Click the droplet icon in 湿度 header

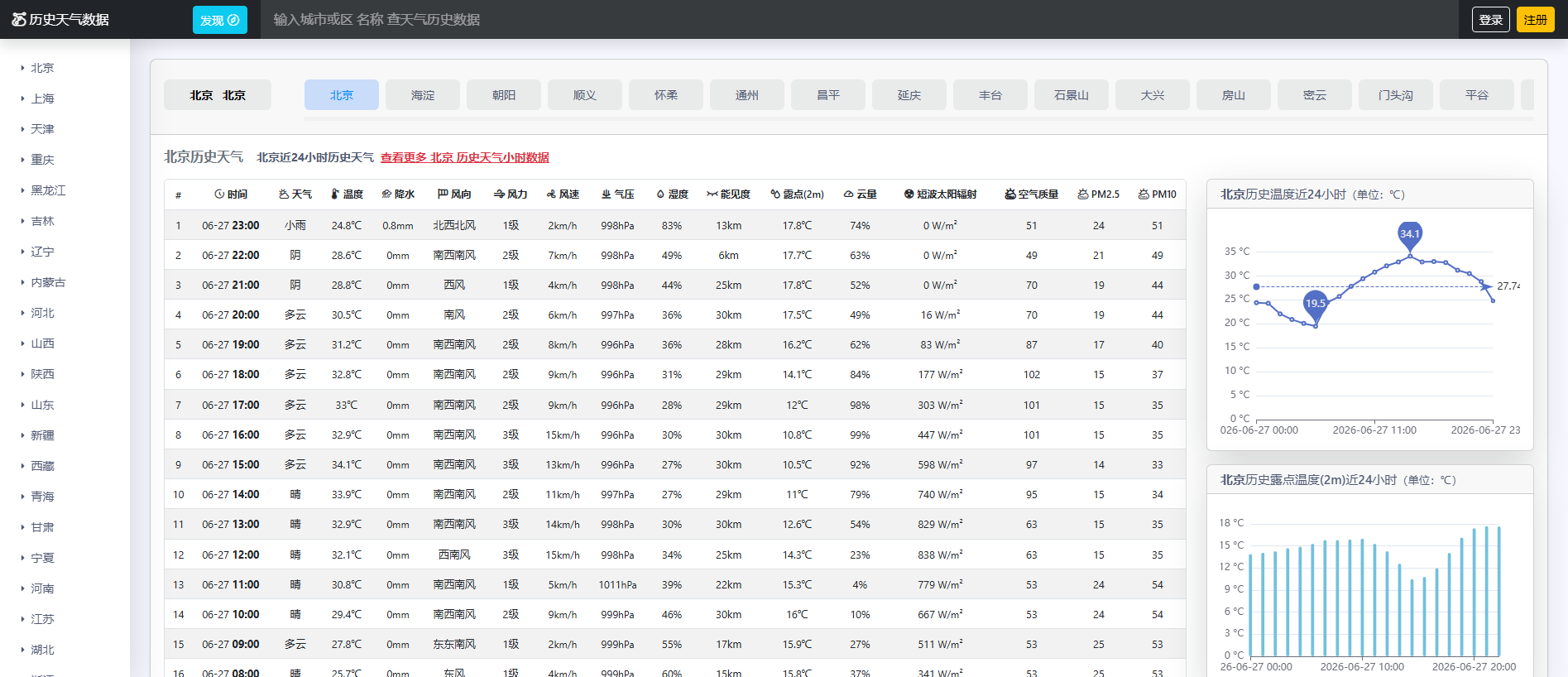tap(660, 194)
